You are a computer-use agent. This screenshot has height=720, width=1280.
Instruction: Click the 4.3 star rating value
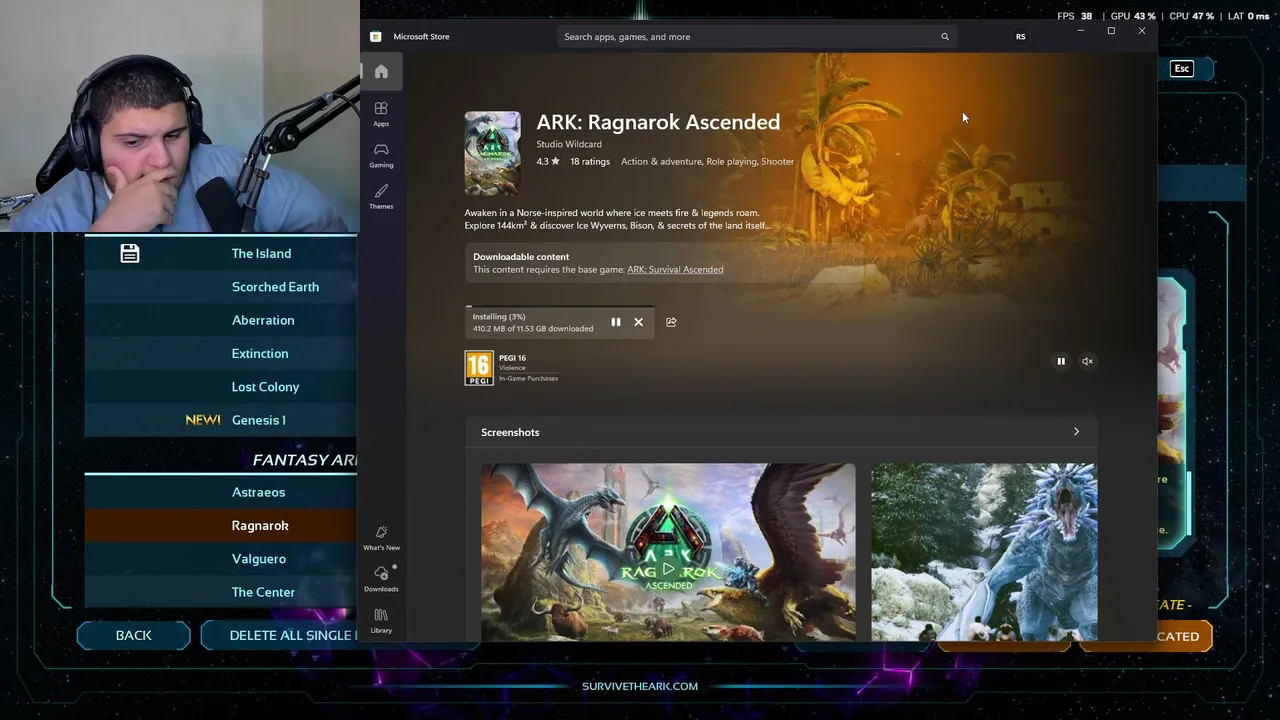click(x=548, y=162)
